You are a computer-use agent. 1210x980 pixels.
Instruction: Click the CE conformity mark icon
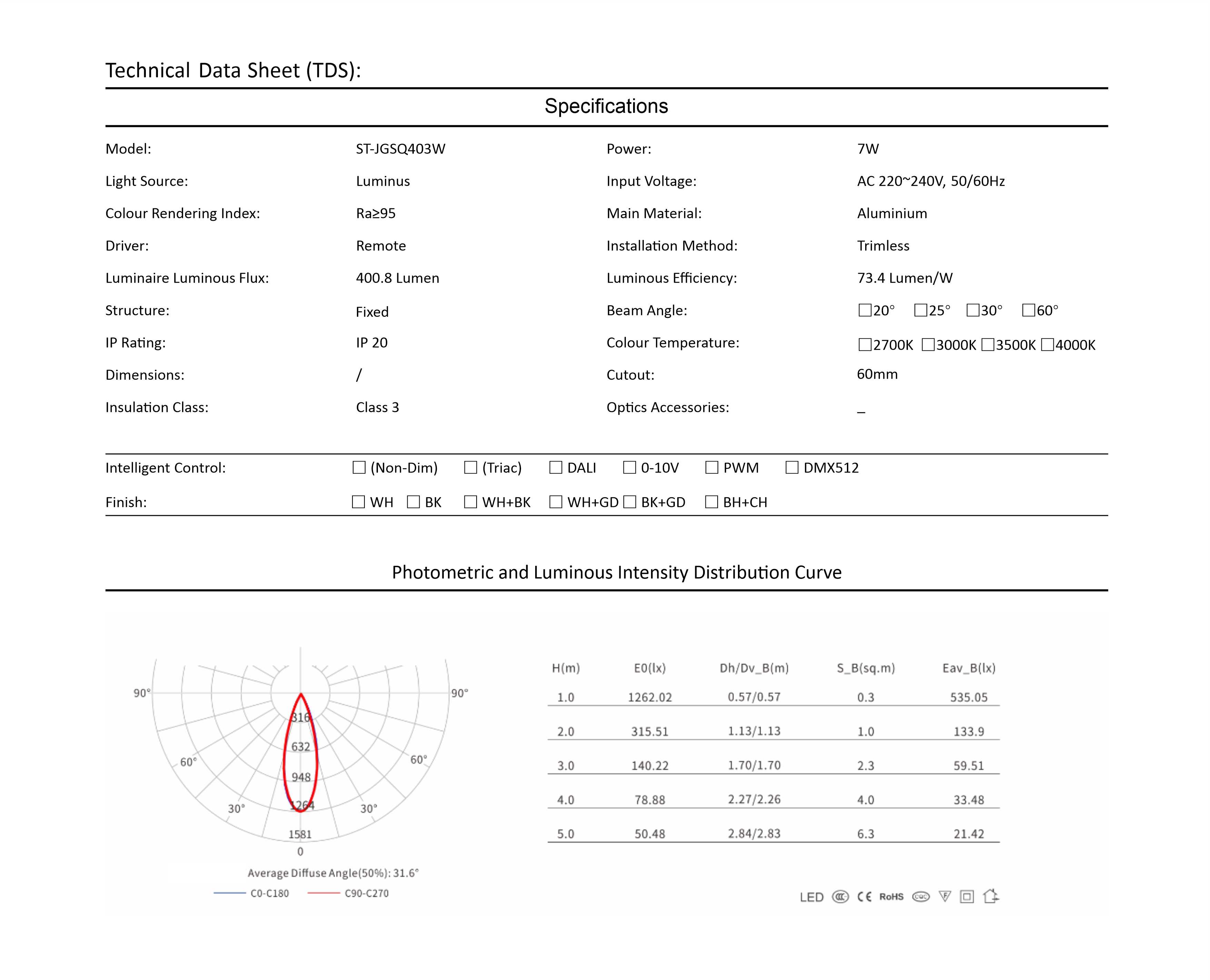click(x=864, y=897)
